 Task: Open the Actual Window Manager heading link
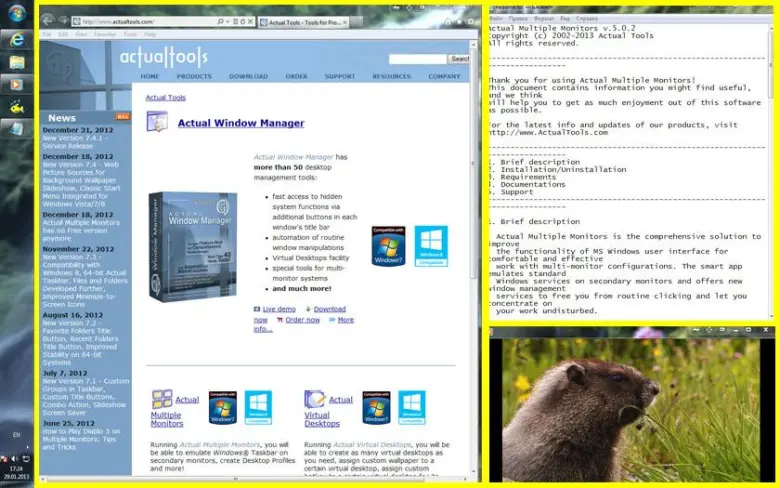click(x=240, y=124)
